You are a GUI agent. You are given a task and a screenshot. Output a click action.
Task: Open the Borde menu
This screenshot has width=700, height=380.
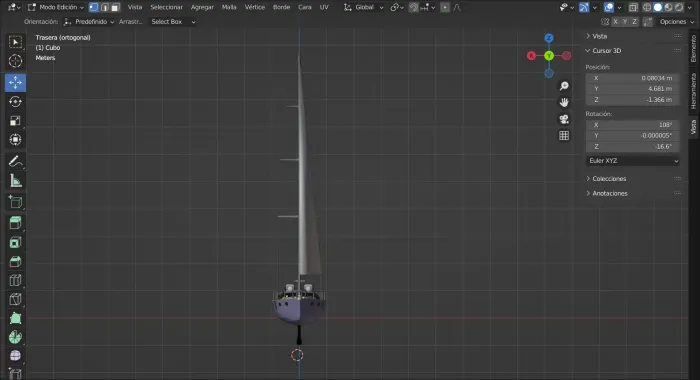(281, 7)
